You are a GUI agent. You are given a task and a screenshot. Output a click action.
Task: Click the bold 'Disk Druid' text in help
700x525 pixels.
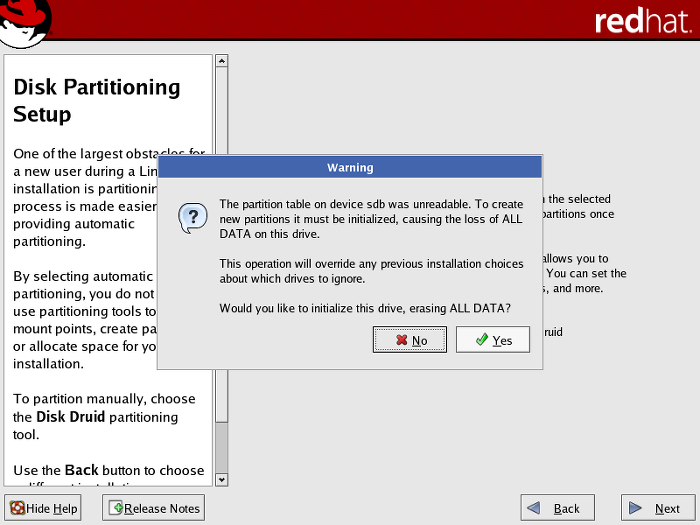click(x=71, y=417)
